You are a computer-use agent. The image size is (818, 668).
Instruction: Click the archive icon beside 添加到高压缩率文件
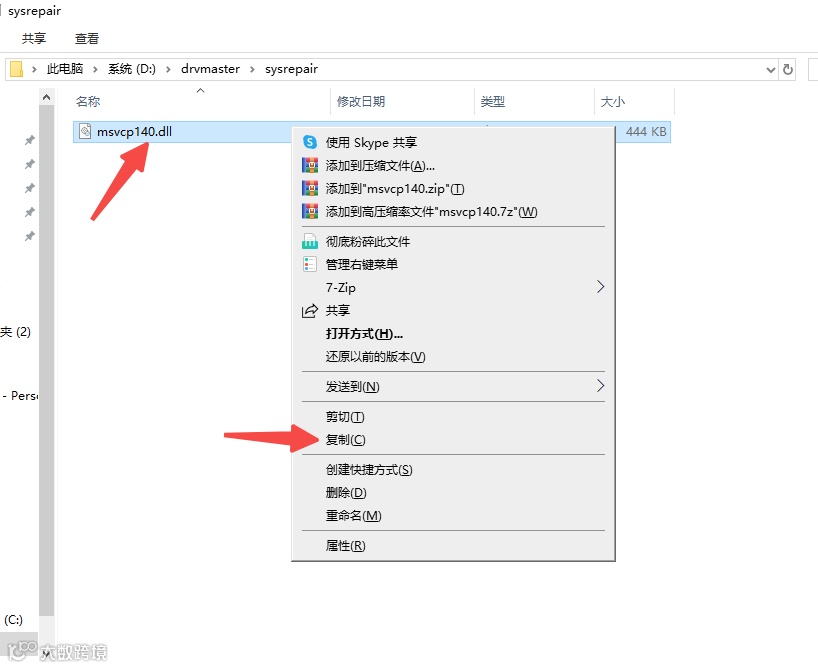[310, 211]
